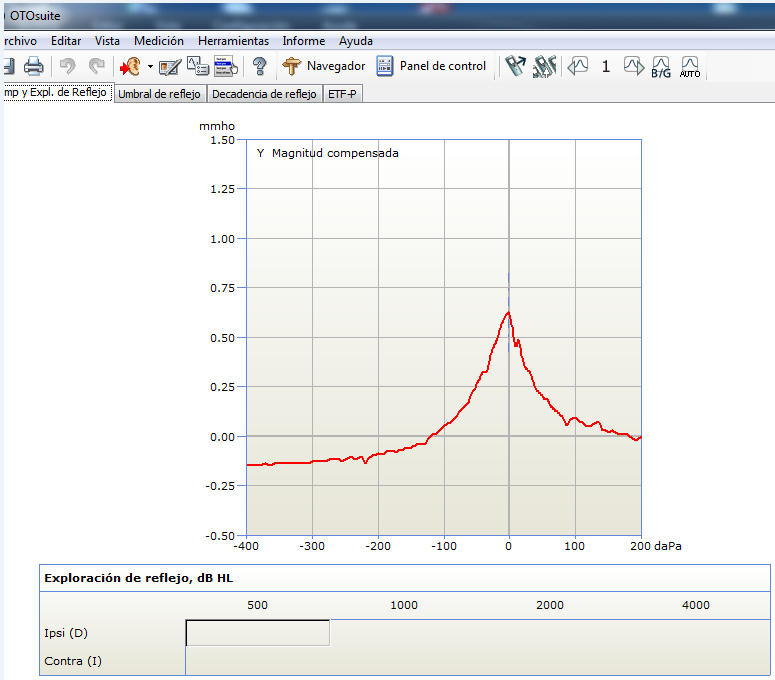The height and width of the screenshot is (680, 775).
Task: Click the Y Magnitud compensada graph label
Action: 327,153
